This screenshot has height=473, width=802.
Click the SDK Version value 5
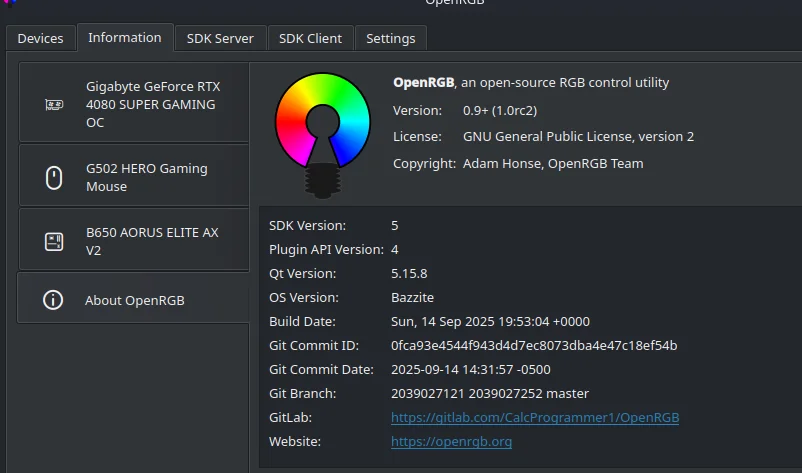[394, 226]
